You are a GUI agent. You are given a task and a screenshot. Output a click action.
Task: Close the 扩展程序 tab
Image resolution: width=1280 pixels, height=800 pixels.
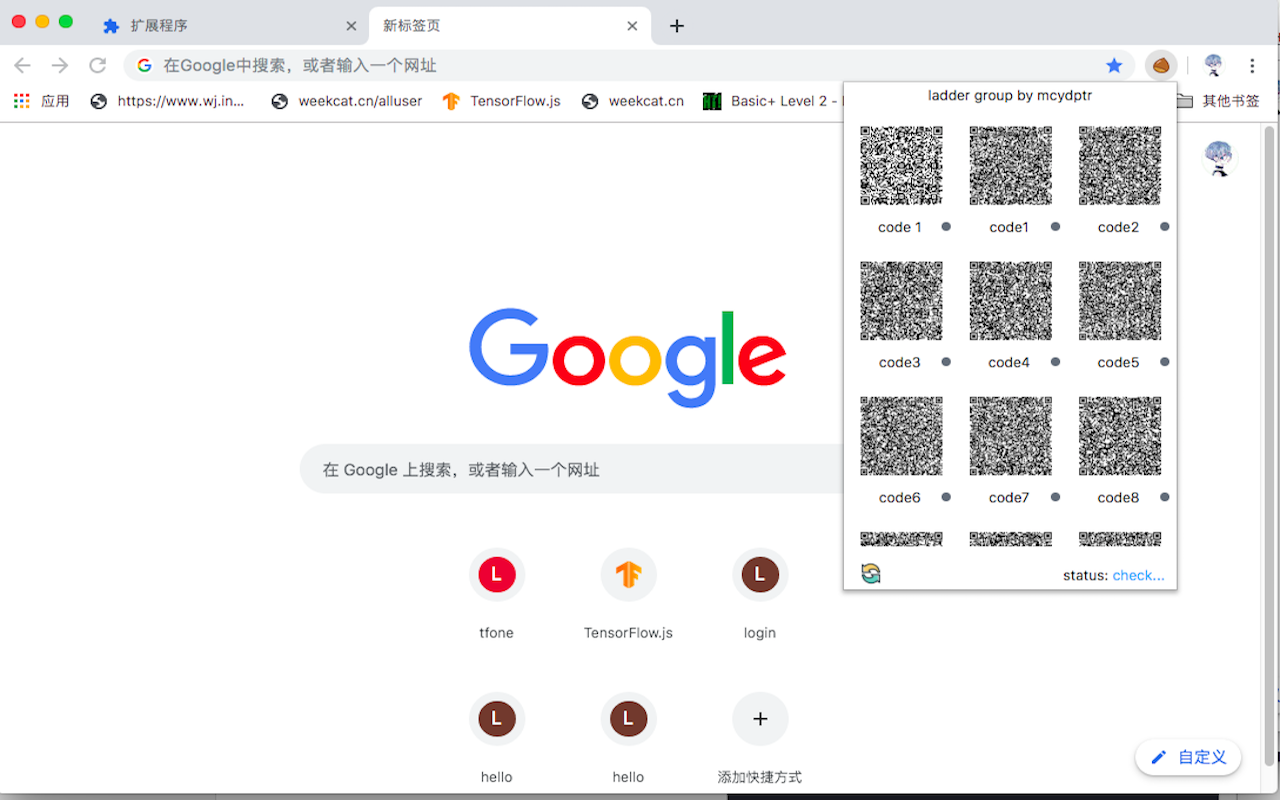tap(351, 26)
